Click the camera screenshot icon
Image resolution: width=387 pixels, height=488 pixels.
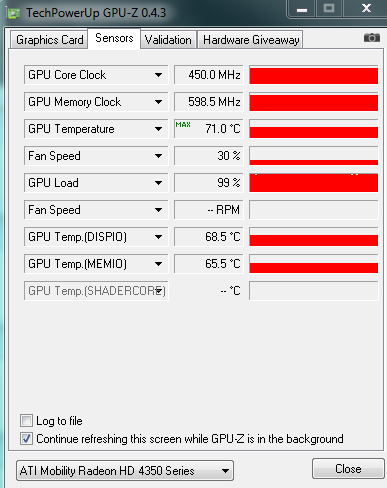click(x=372, y=38)
